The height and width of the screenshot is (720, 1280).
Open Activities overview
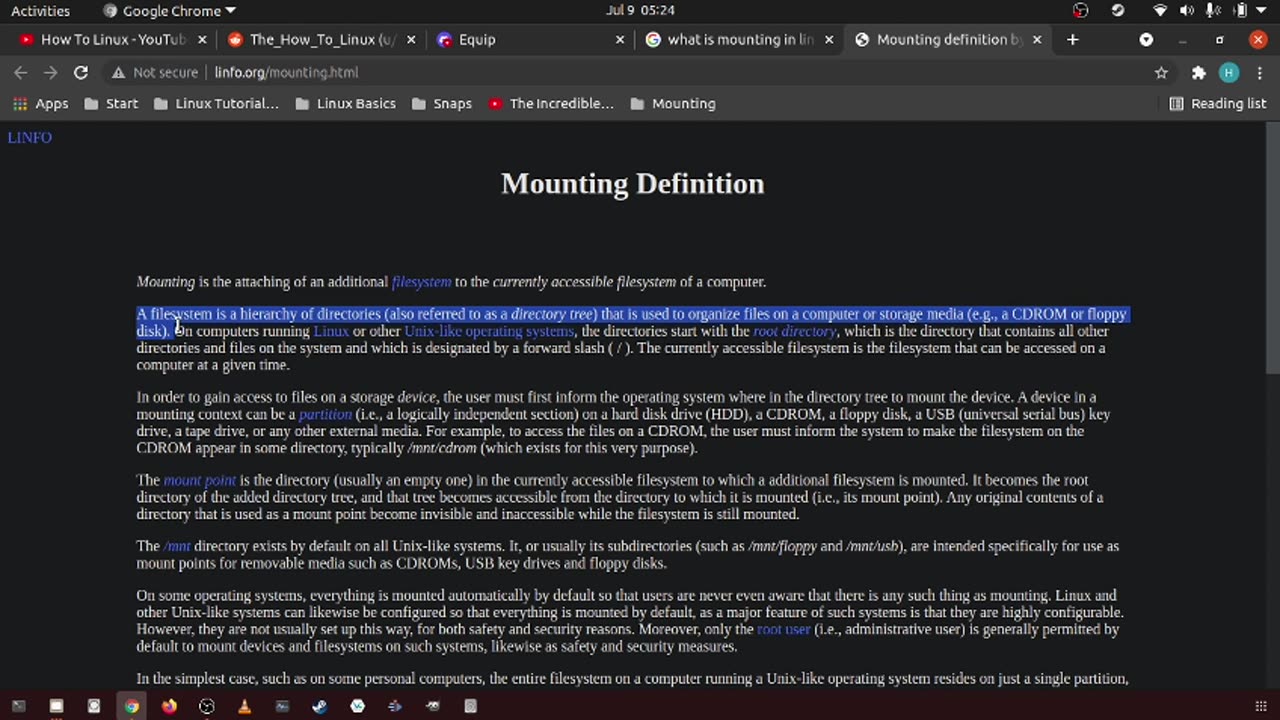40,11
